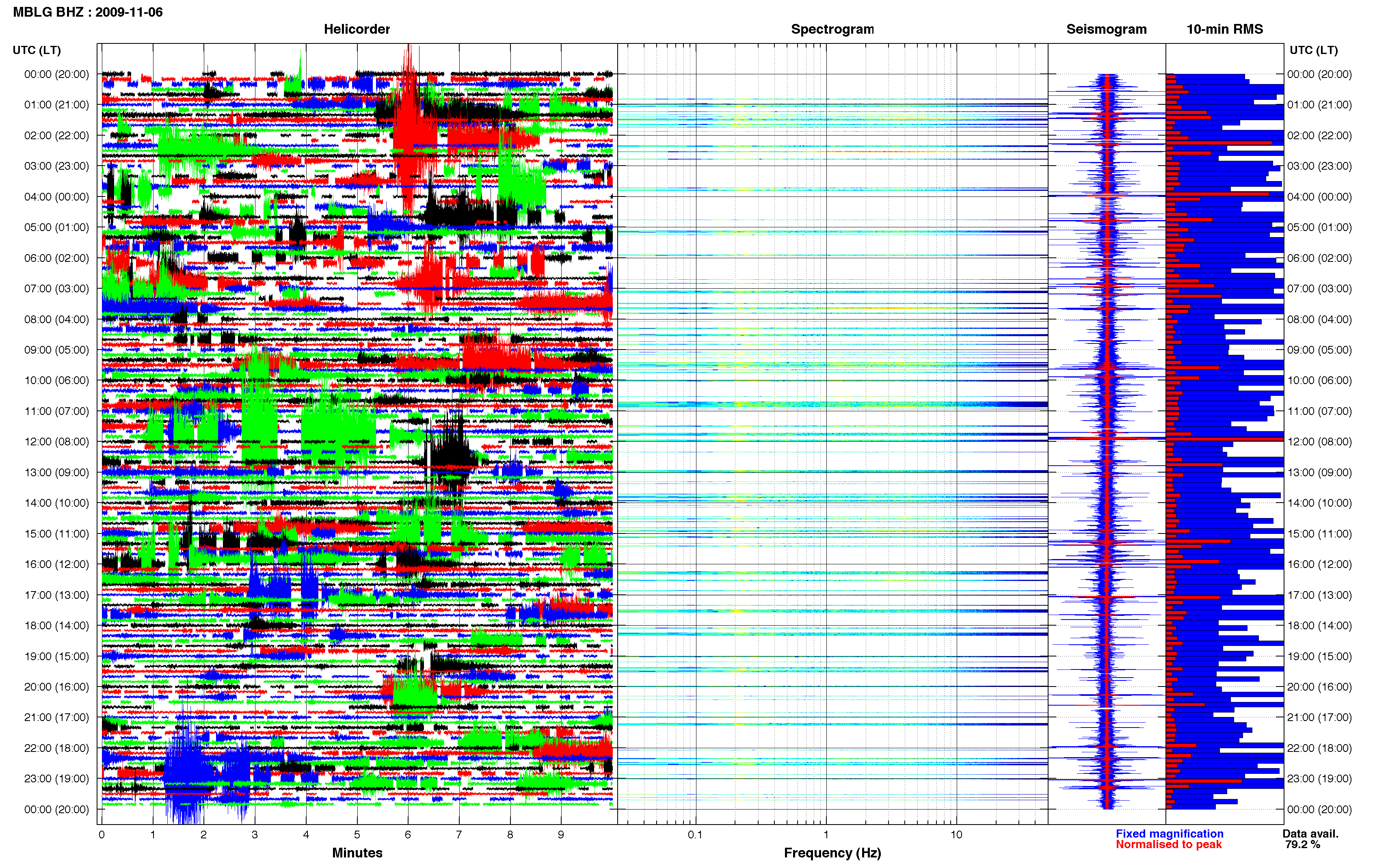Screen dimensions: 1388x868
Task: Click RMS-side axis label 13:00 (09:00)
Action: pyautogui.click(x=1319, y=473)
